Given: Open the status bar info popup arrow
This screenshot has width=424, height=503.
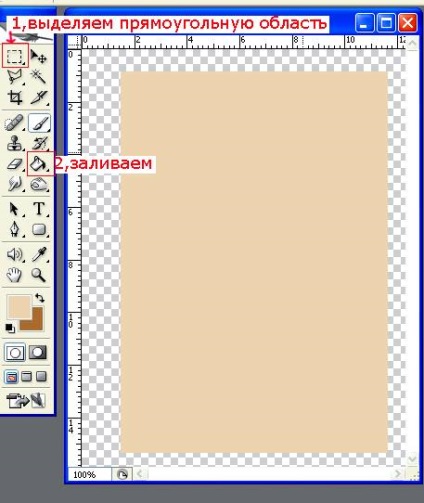Looking at the screenshot, I should coord(122,474).
